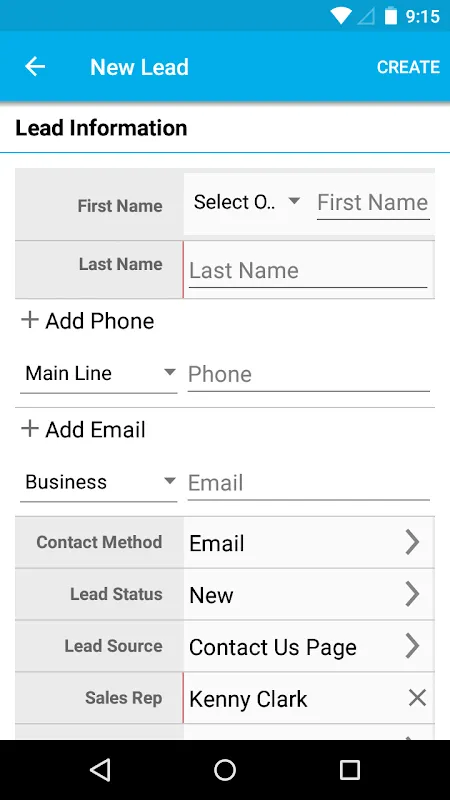450x800 pixels.
Task: Open the Main Line phone type dropdown
Action: click(98, 373)
